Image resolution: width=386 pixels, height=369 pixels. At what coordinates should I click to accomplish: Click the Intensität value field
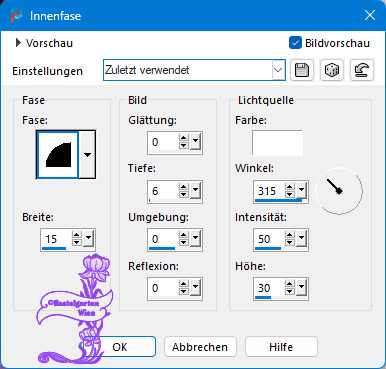coord(269,239)
